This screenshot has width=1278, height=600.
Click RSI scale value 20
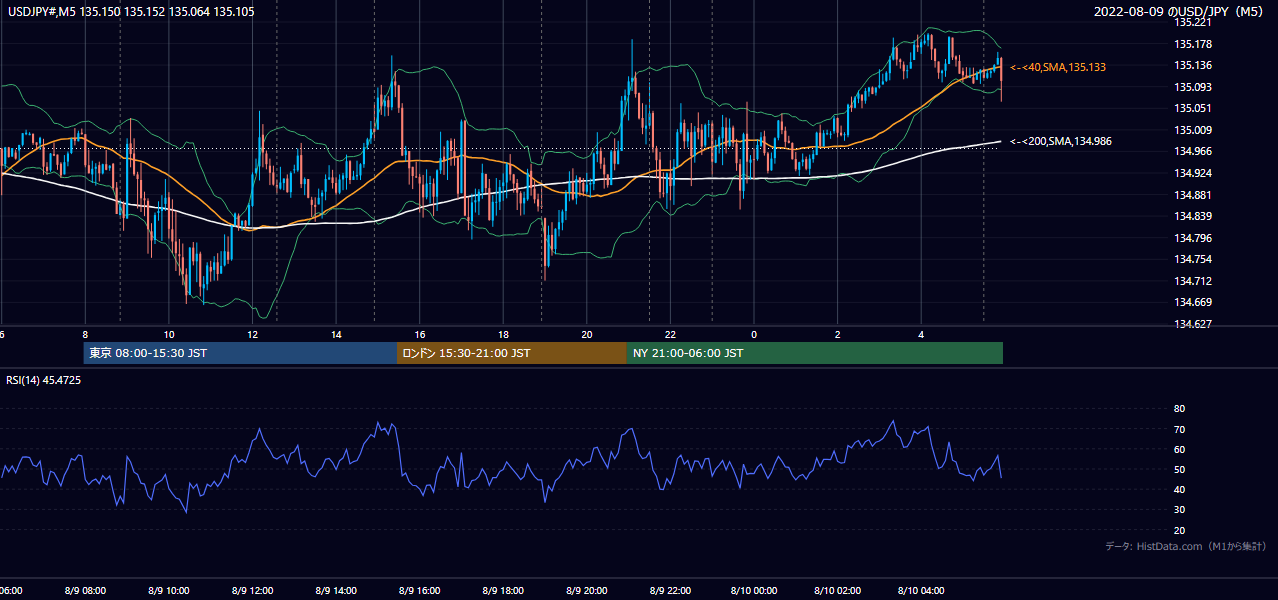tap(1179, 531)
